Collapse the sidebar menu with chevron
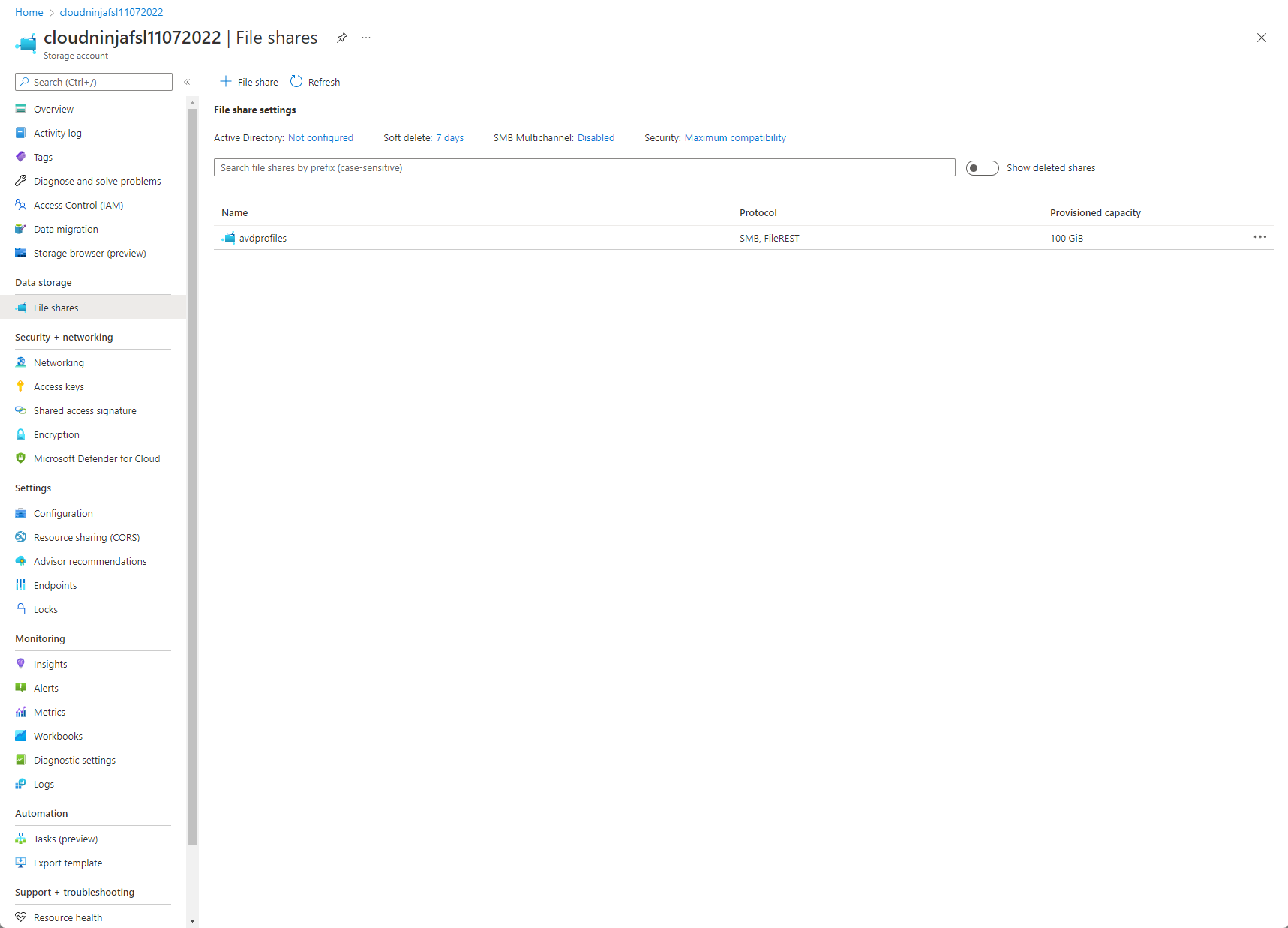This screenshot has height=928, width=1288. click(187, 82)
